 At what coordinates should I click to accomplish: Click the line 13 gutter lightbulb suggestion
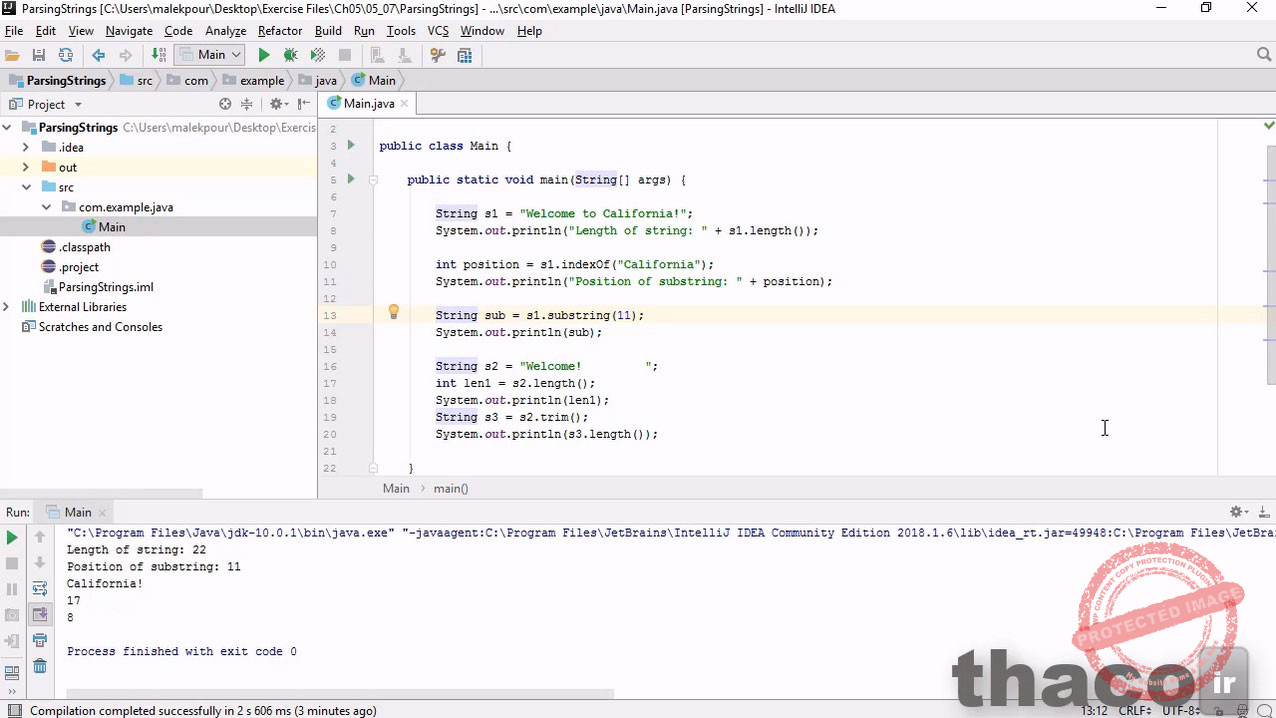pos(393,311)
